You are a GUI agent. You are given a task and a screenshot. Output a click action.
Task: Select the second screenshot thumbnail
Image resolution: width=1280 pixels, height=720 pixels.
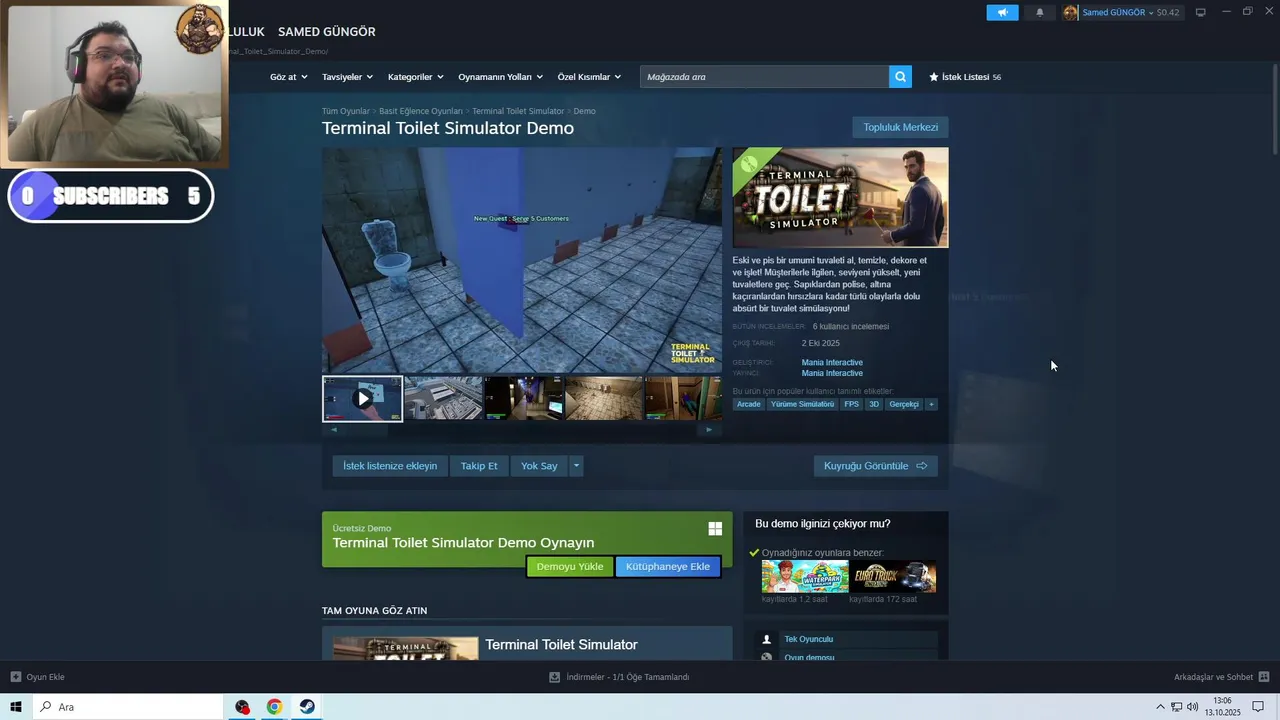click(443, 398)
